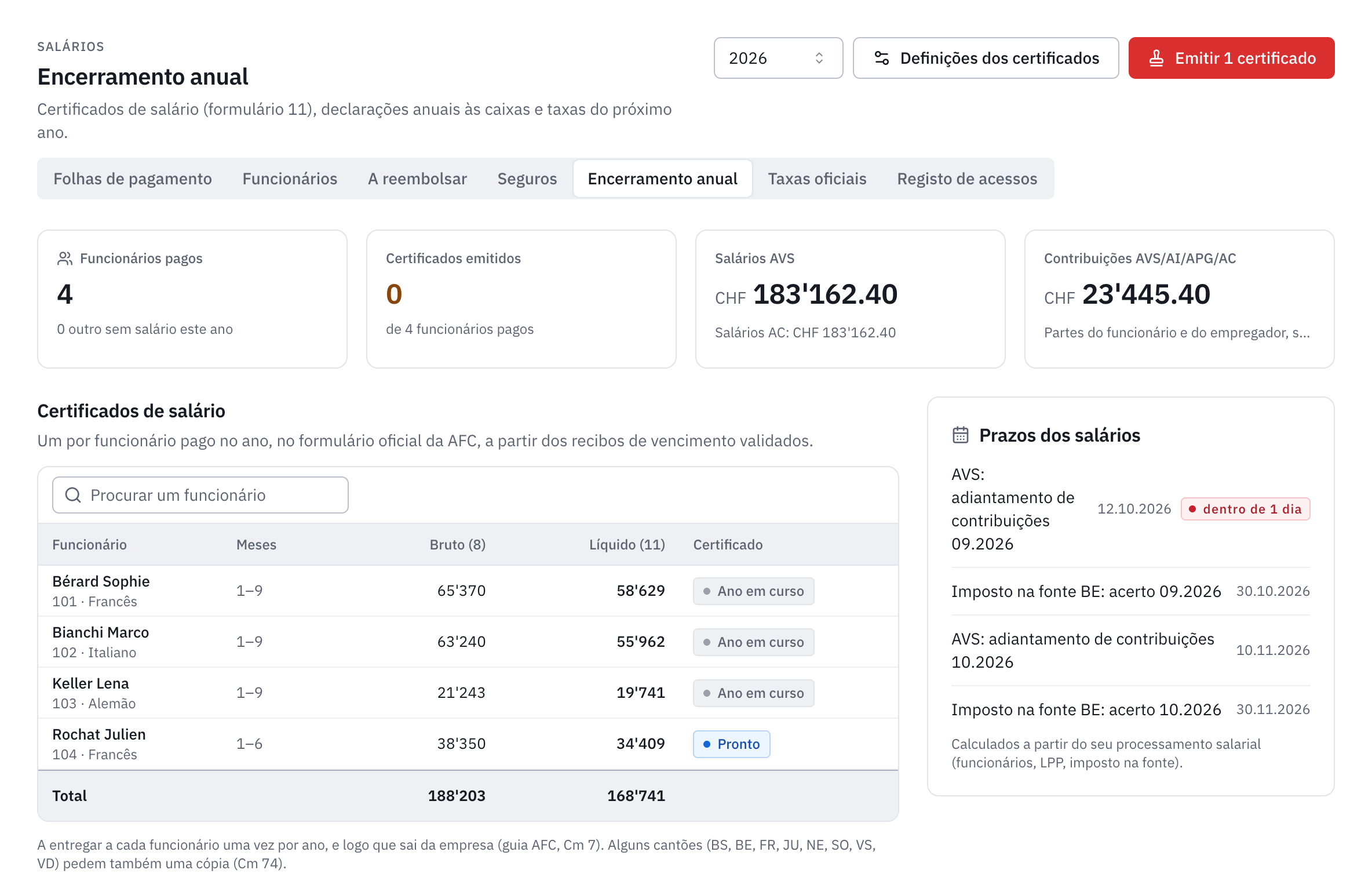
Task: Click Certificados emitidos count 0
Action: pyautogui.click(x=394, y=294)
